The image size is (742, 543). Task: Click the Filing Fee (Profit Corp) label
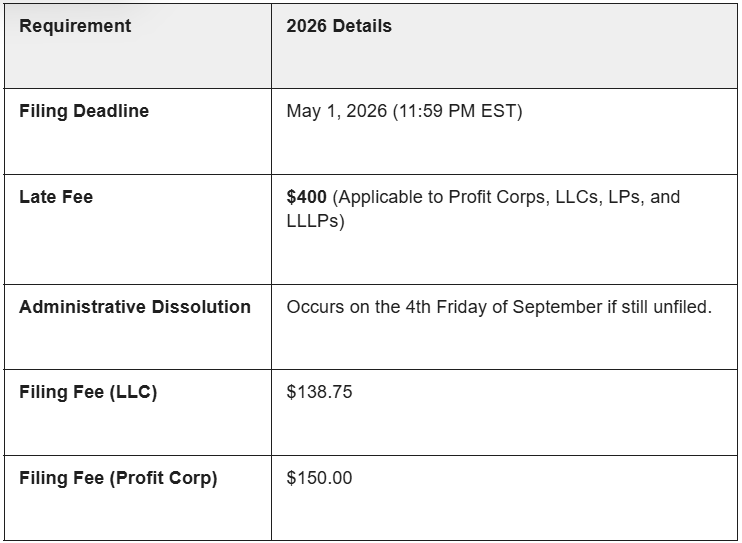coord(118,479)
